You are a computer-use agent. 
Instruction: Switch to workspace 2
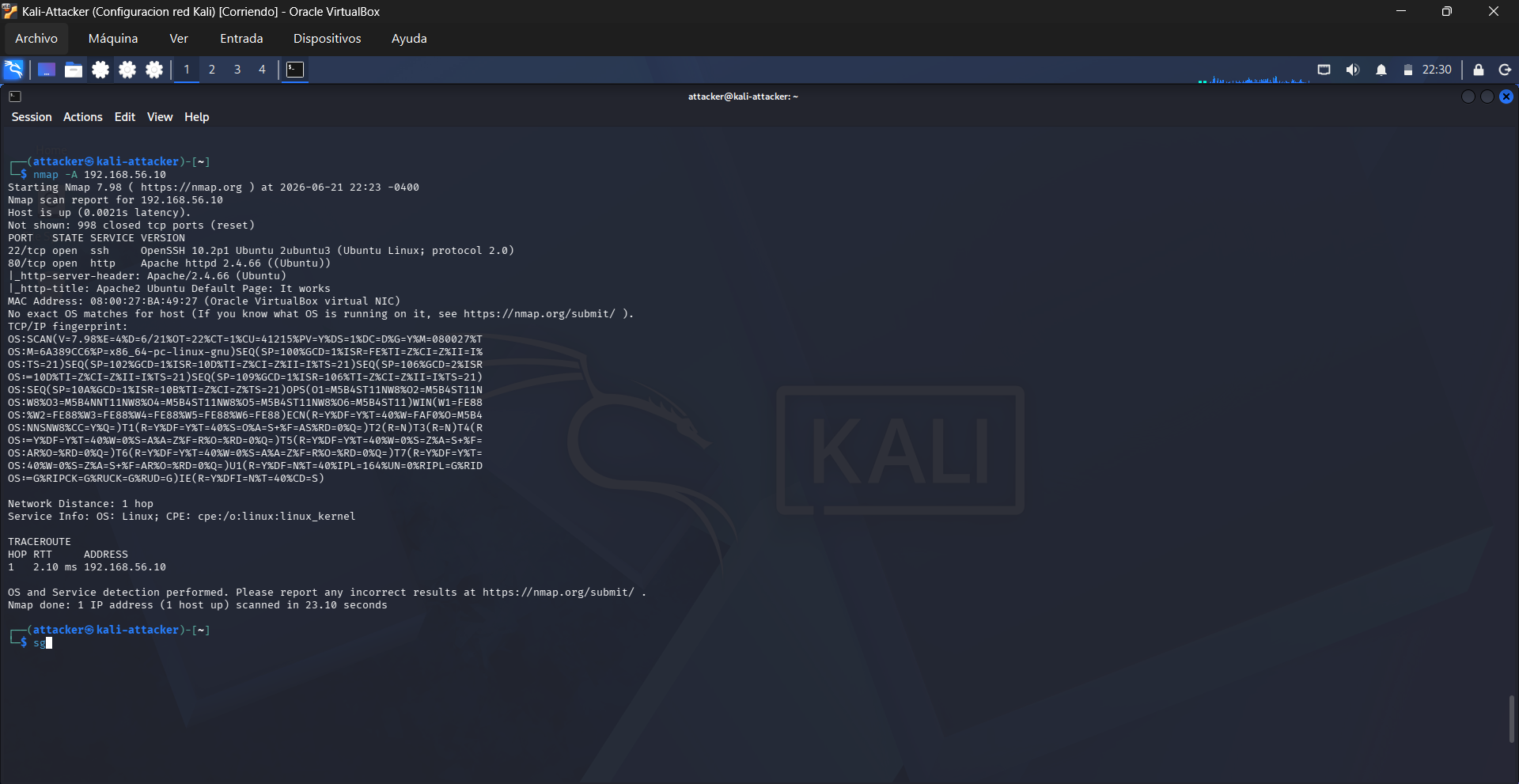pos(212,70)
